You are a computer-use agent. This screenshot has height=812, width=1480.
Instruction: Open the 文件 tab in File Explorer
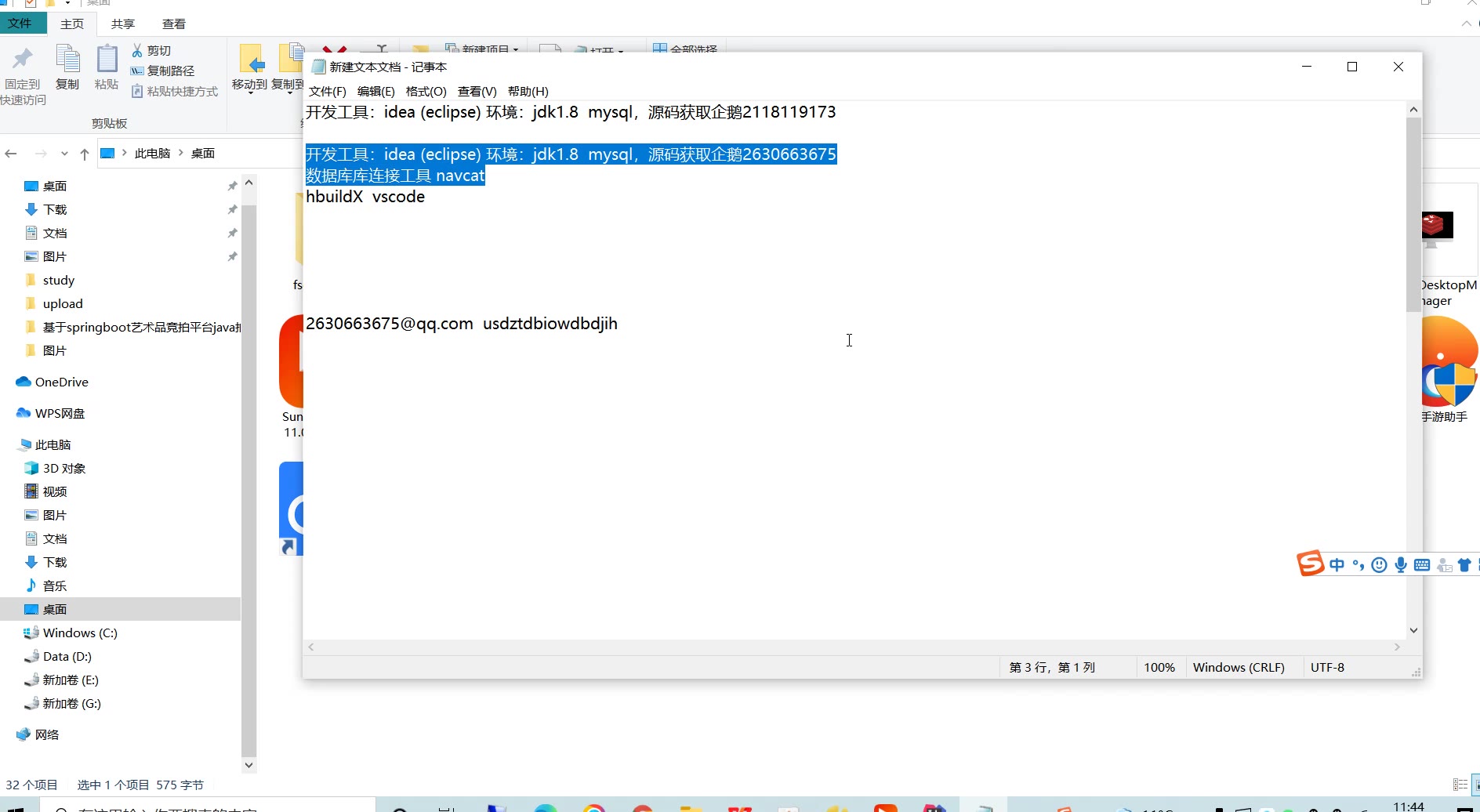(x=20, y=24)
